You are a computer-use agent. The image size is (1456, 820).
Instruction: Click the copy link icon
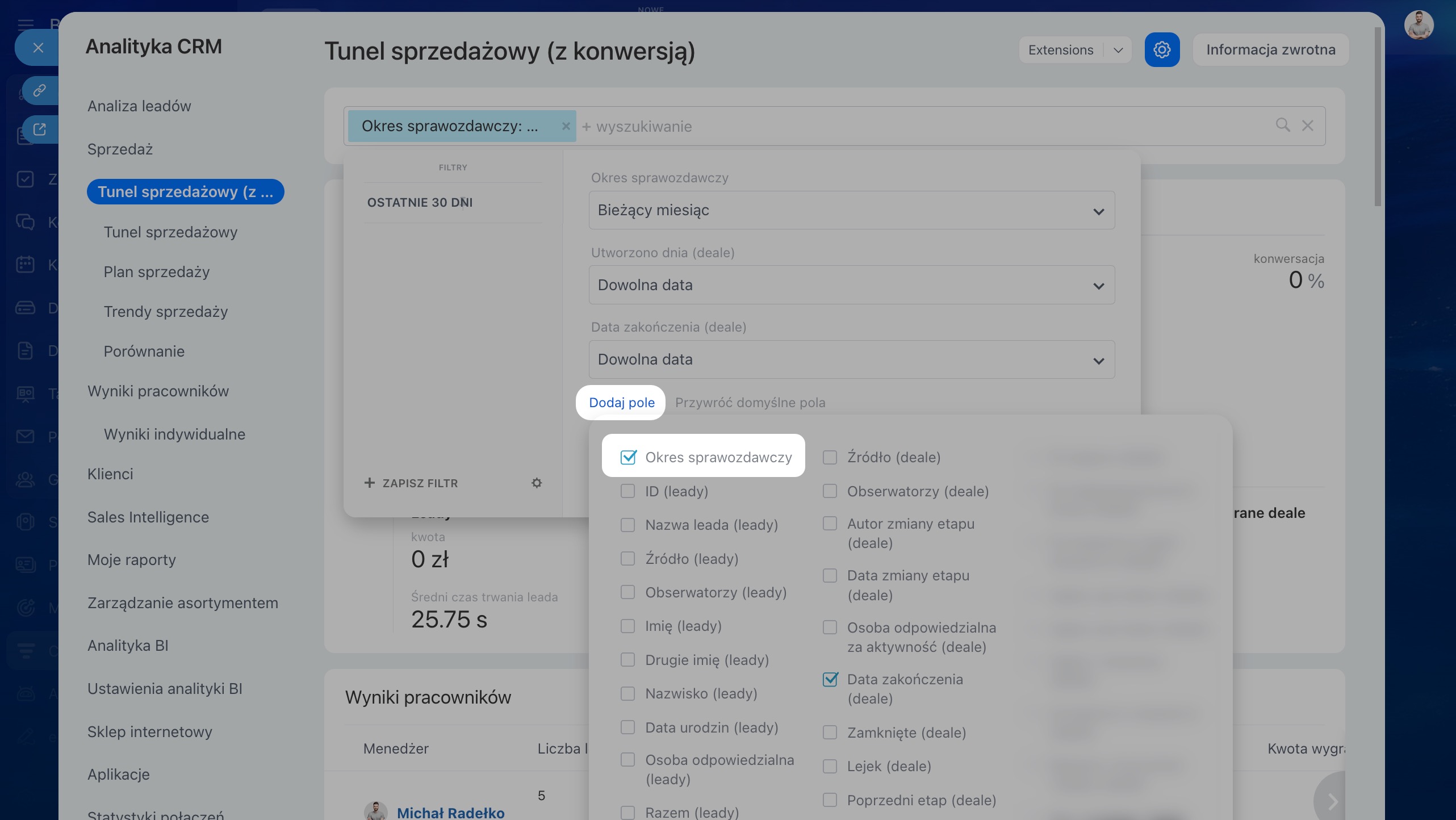pos(39,90)
